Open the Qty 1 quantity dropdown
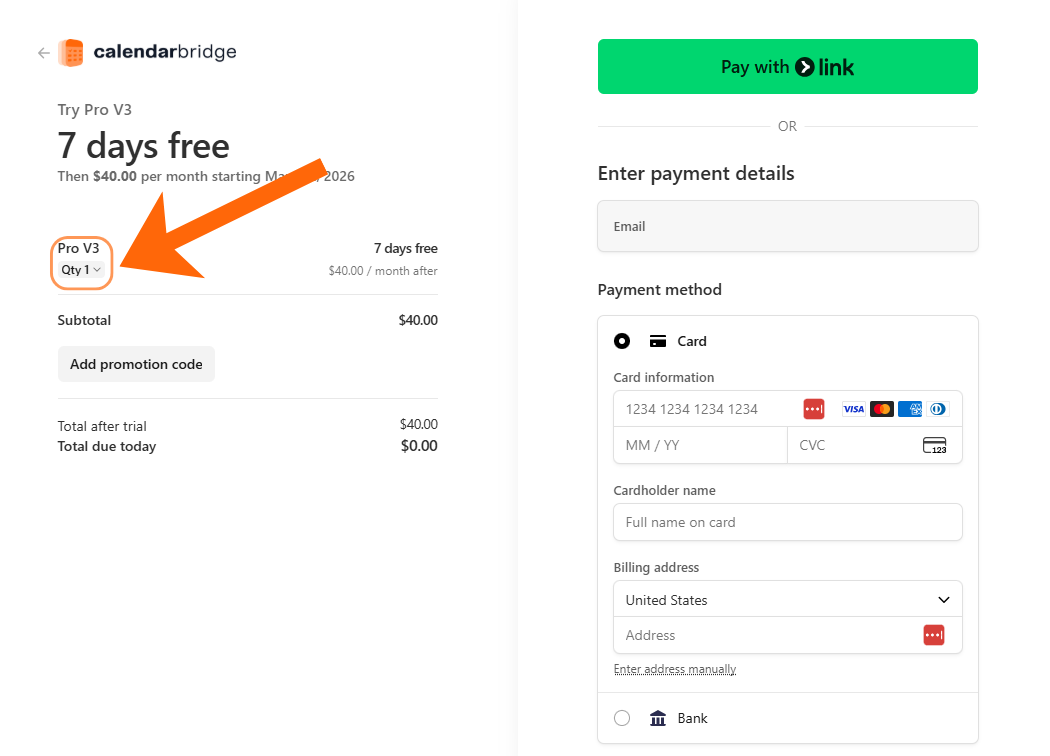This screenshot has width=1050, height=756. pyautogui.click(x=81, y=270)
